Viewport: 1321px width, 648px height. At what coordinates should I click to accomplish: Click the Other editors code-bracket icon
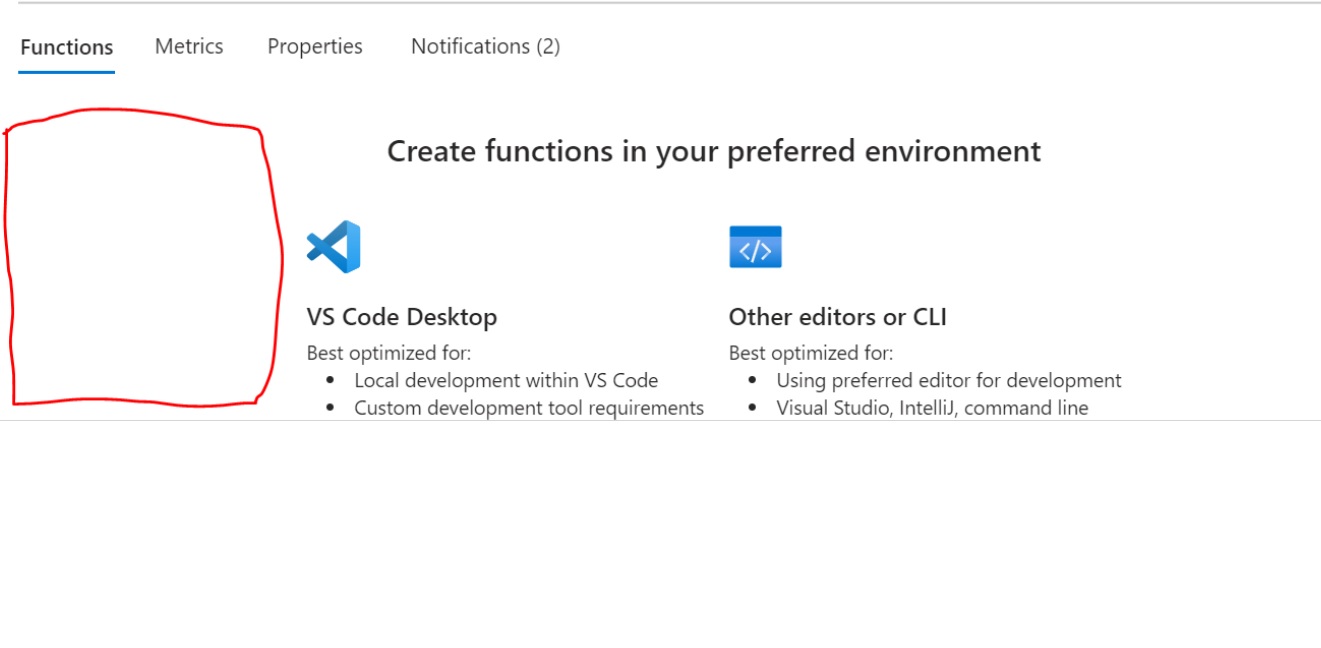[x=755, y=247]
